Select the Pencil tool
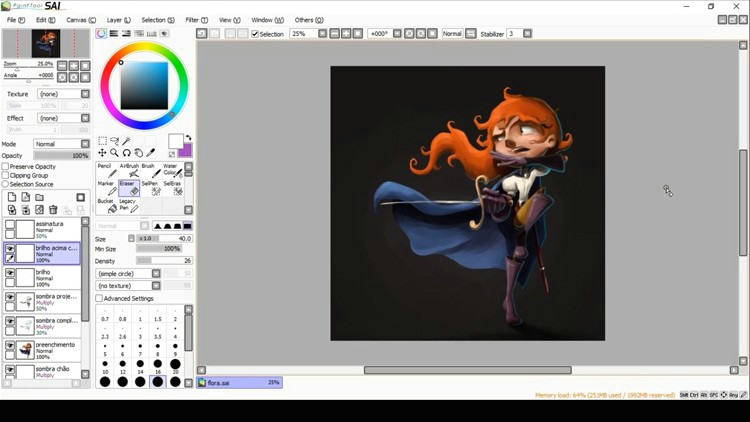Viewport: 750px width, 422px height. 107,170
